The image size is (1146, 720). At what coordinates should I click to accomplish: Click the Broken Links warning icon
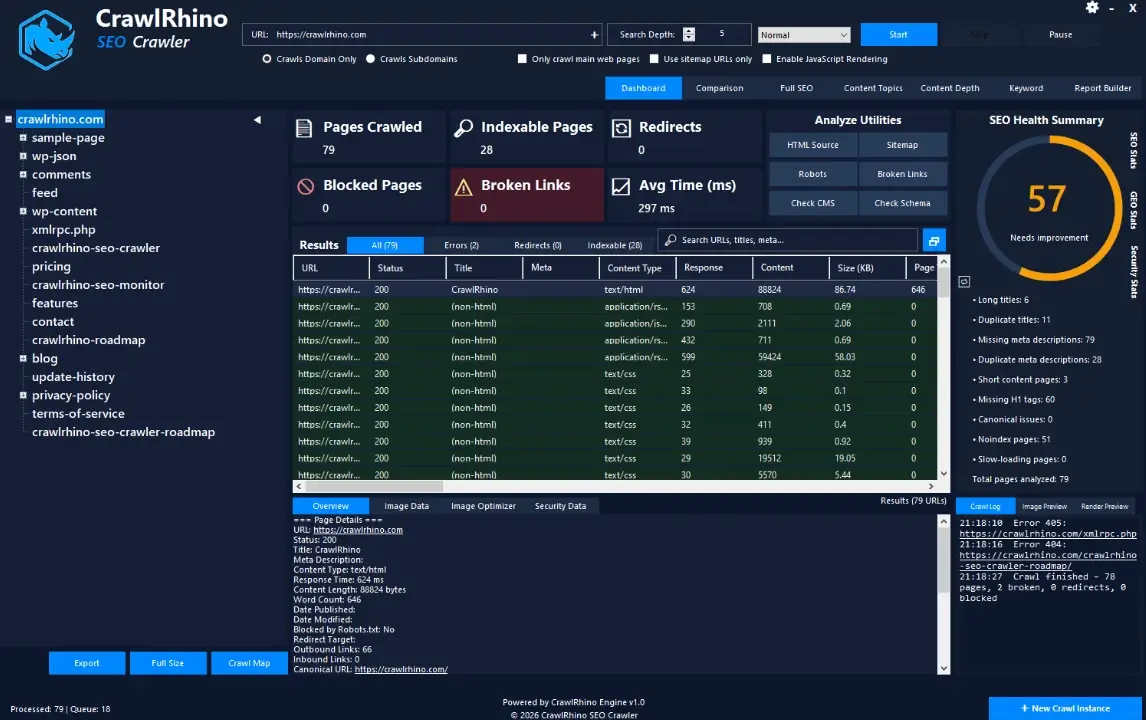coord(463,188)
